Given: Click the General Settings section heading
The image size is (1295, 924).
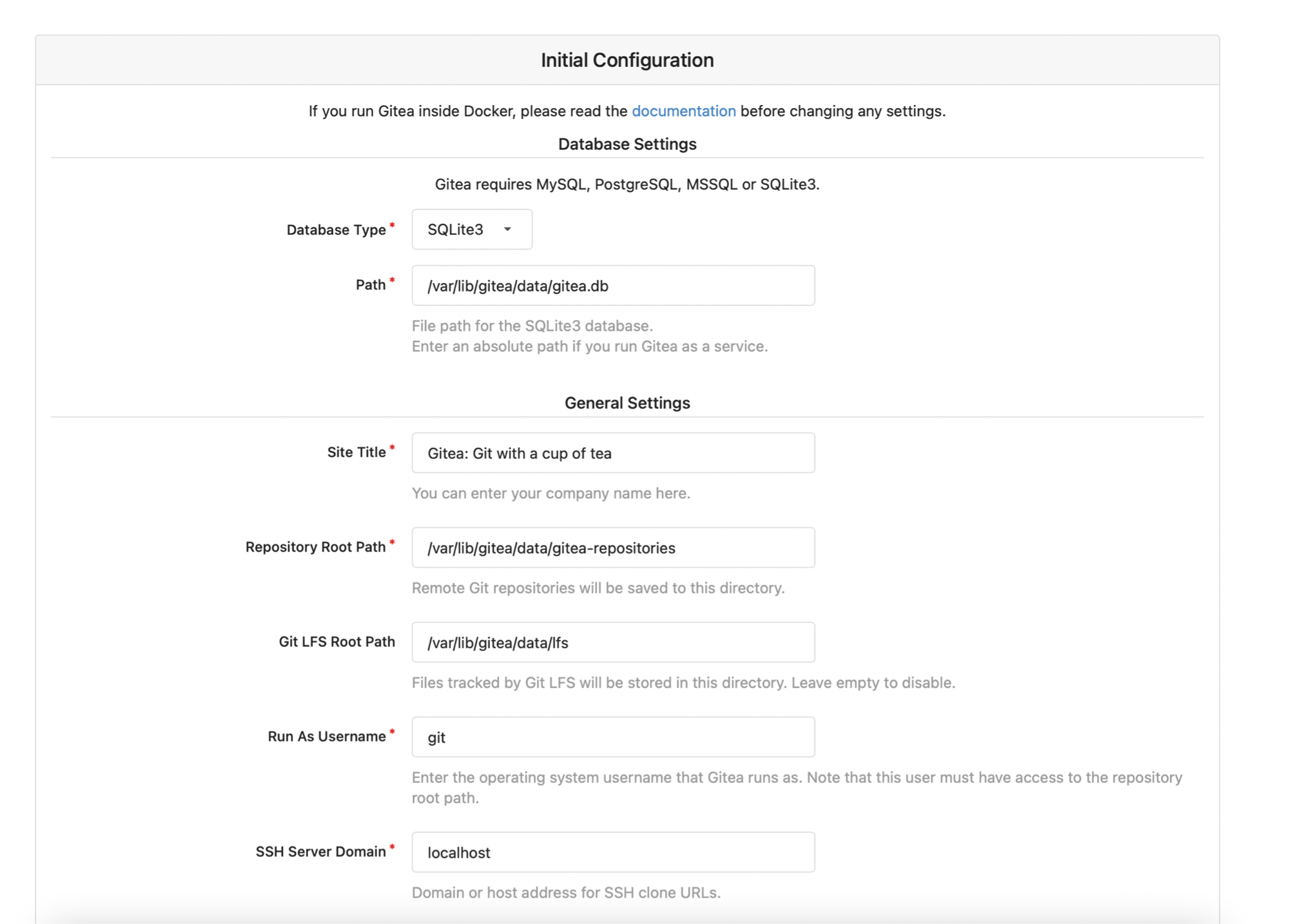Looking at the screenshot, I should (627, 403).
